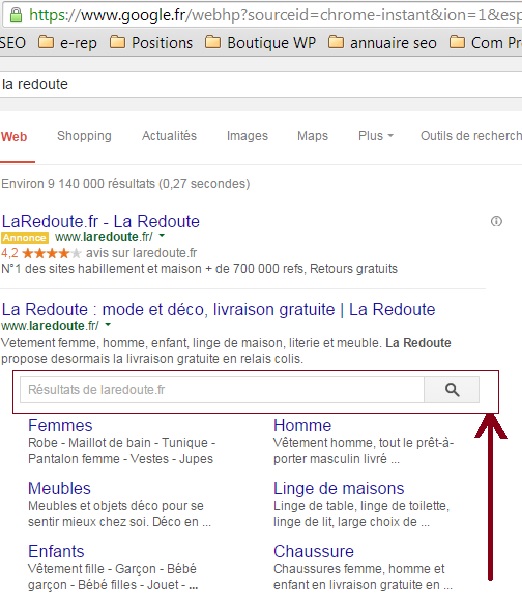Open the 'LaRedoute.fr - La Redoute' ad link
The width and height of the screenshot is (522, 615).
[101, 222]
